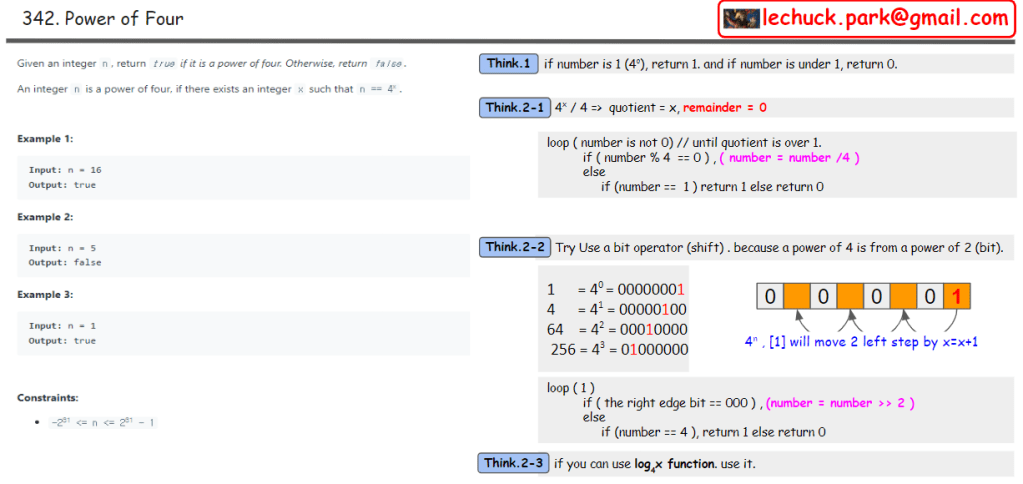Click the bit cell containing the red 1
Screen dimensions: 1023x484
(x=957, y=297)
